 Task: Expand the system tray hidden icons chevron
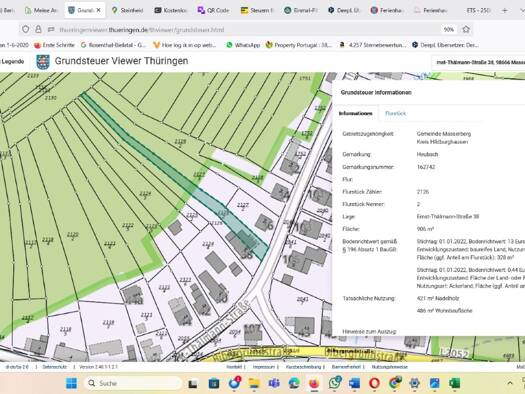pyautogui.click(x=510, y=383)
